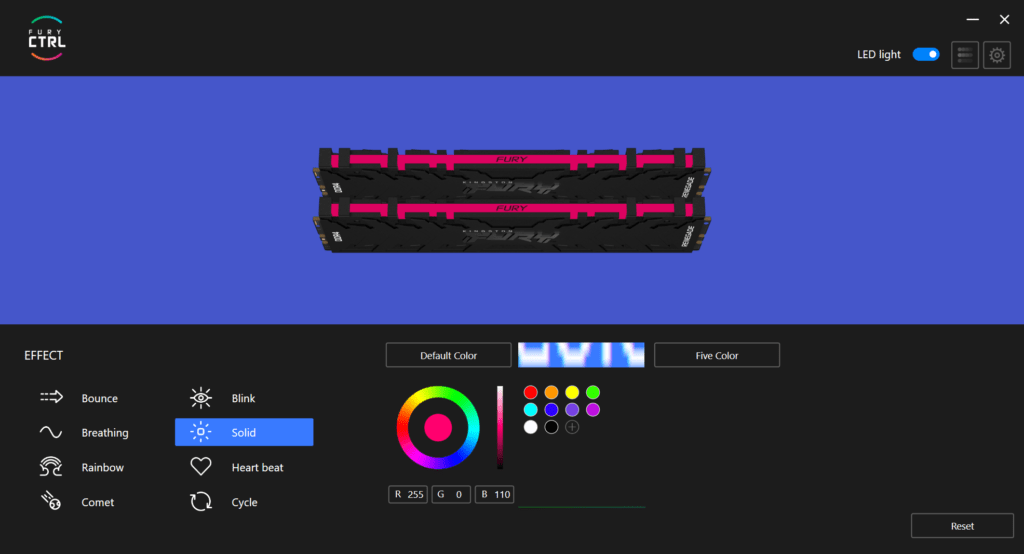This screenshot has height=554, width=1024.
Task: Pick the white color swatch
Action: [531, 427]
